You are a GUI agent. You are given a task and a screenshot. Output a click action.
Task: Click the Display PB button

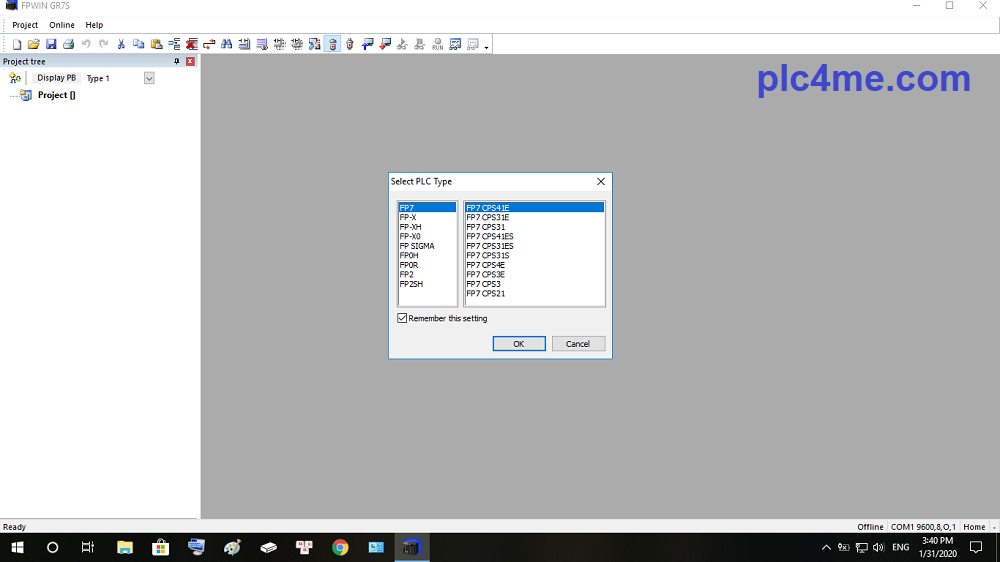coord(56,78)
